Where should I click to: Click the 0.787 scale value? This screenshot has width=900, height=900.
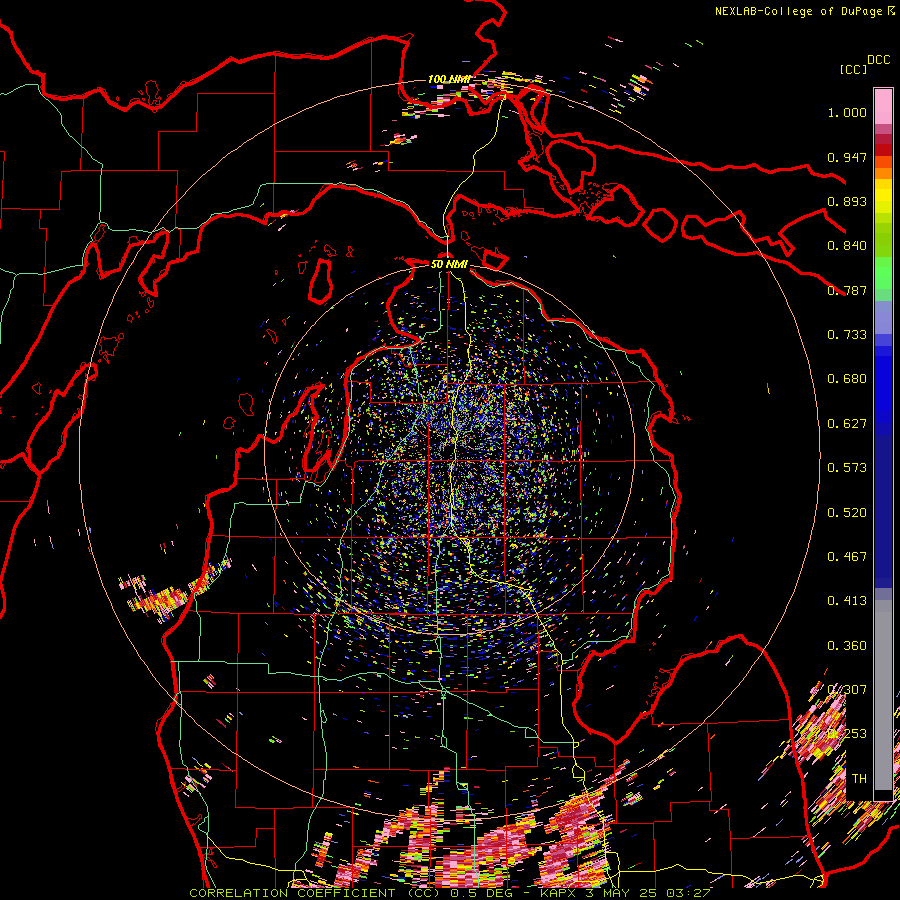coord(847,290)
